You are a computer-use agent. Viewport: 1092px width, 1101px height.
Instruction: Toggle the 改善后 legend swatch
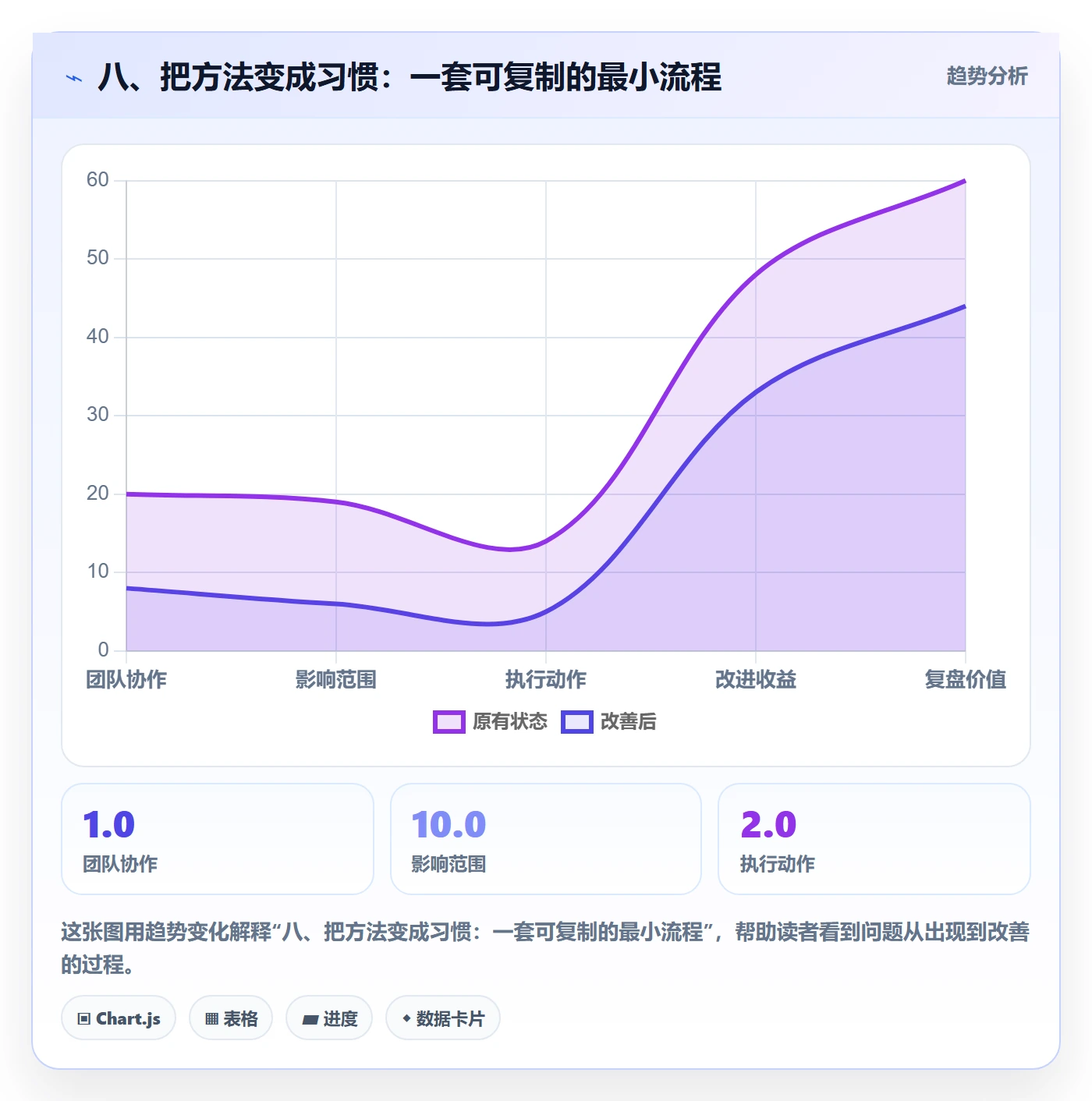[x=577, y=722]
